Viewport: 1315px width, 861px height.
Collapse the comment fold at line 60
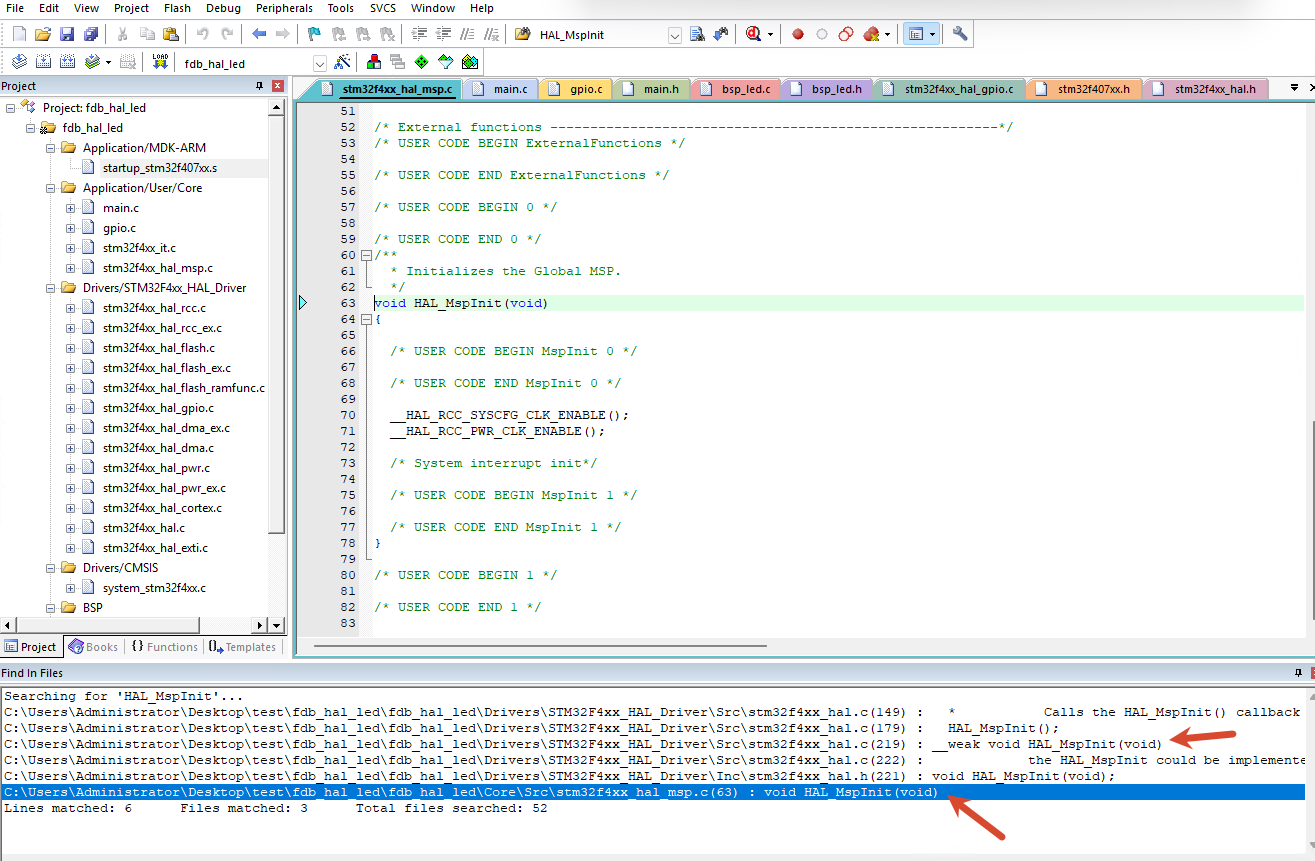(x=366, y=255)
